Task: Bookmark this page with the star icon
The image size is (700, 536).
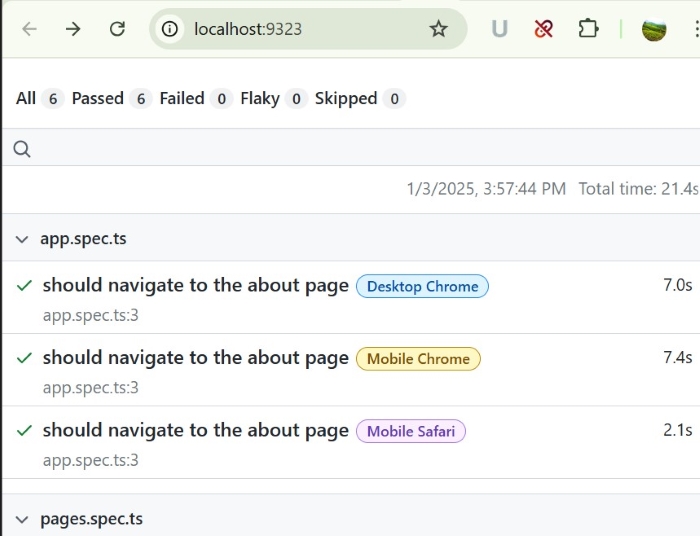Action: (x=438, y=29)
